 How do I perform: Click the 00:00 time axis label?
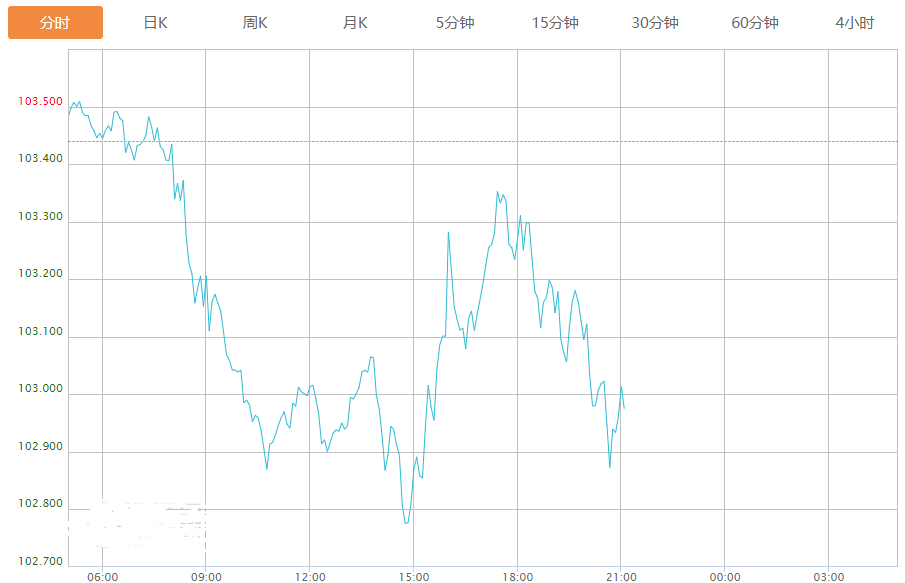click(725, 576)
